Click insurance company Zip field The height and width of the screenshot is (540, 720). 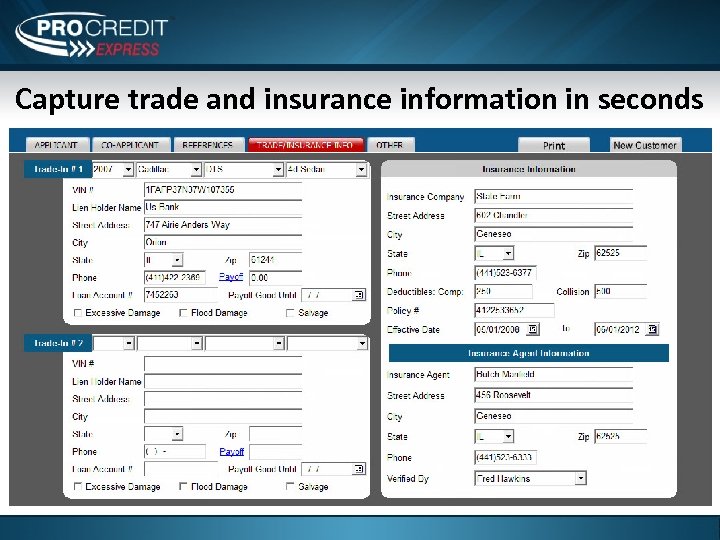(620, 253)
